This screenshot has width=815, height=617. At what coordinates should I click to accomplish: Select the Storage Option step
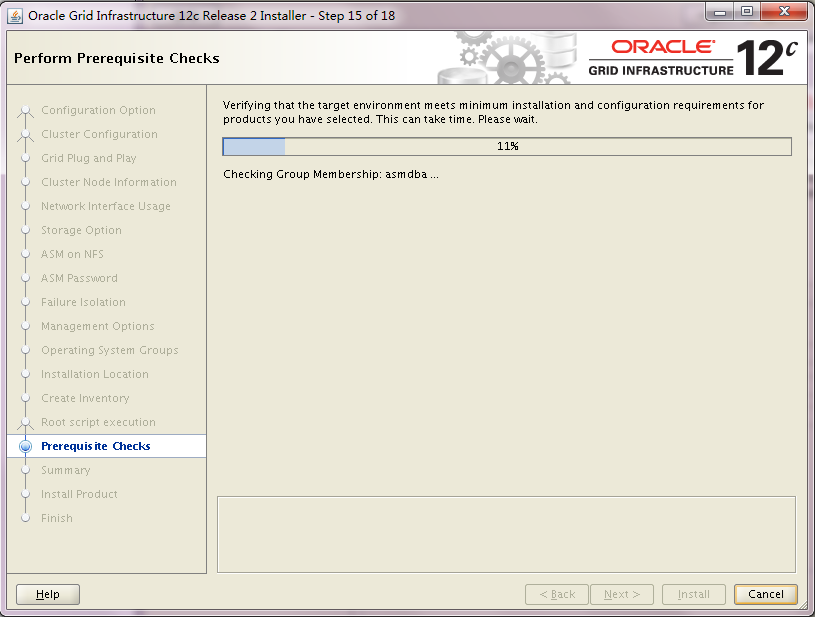tap(81, 230)
